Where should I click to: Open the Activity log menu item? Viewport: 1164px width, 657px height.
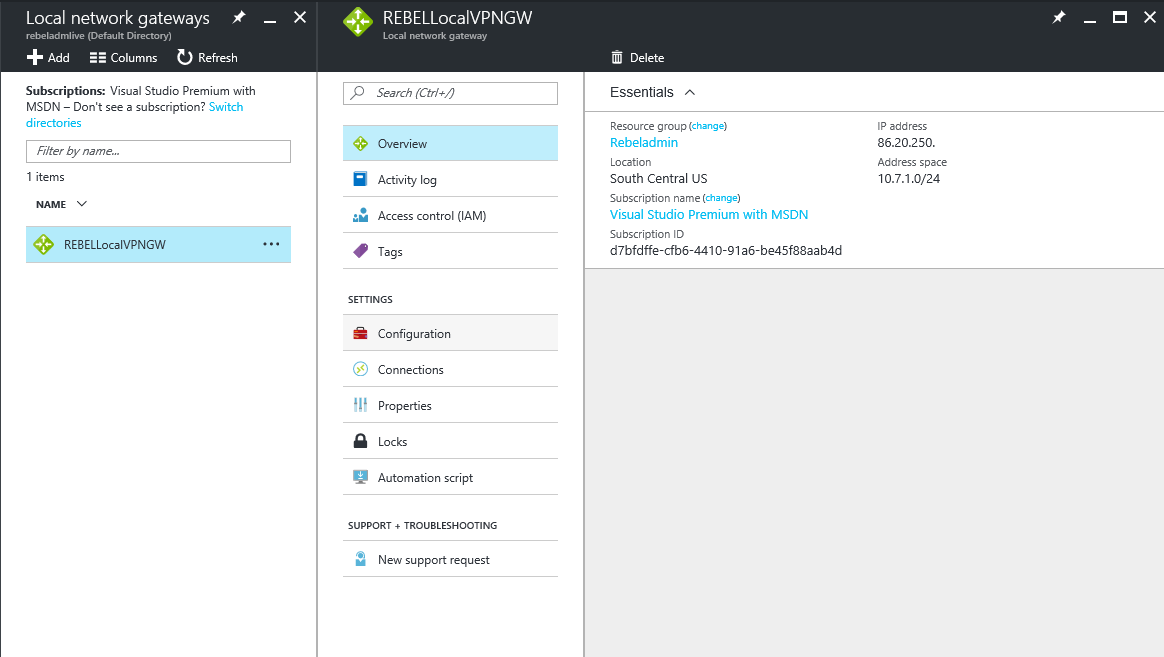coord(451,179)
